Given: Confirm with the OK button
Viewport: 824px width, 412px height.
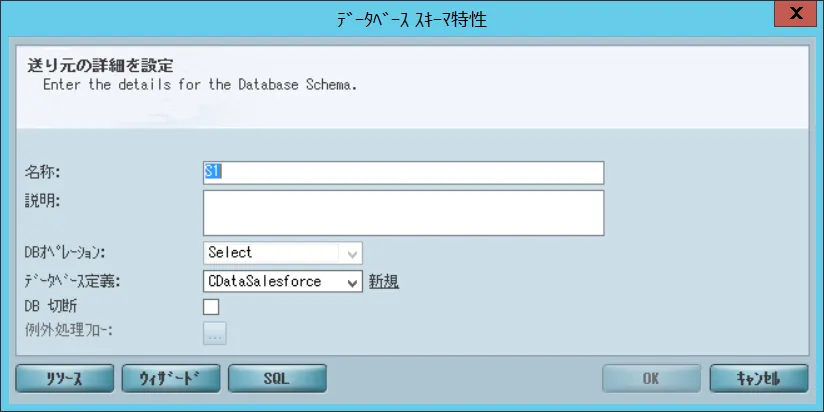Looking at the screenshot, I should click(x=650, y=378).
